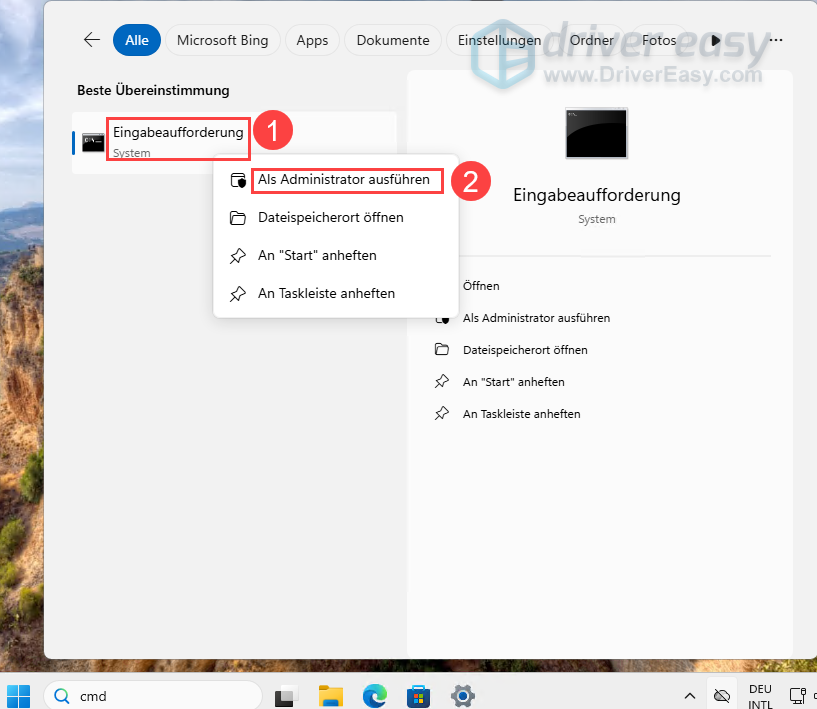Go back with the arrow icon
The width and height of the screenshot is (817, 709).
(x=92, y=40)
